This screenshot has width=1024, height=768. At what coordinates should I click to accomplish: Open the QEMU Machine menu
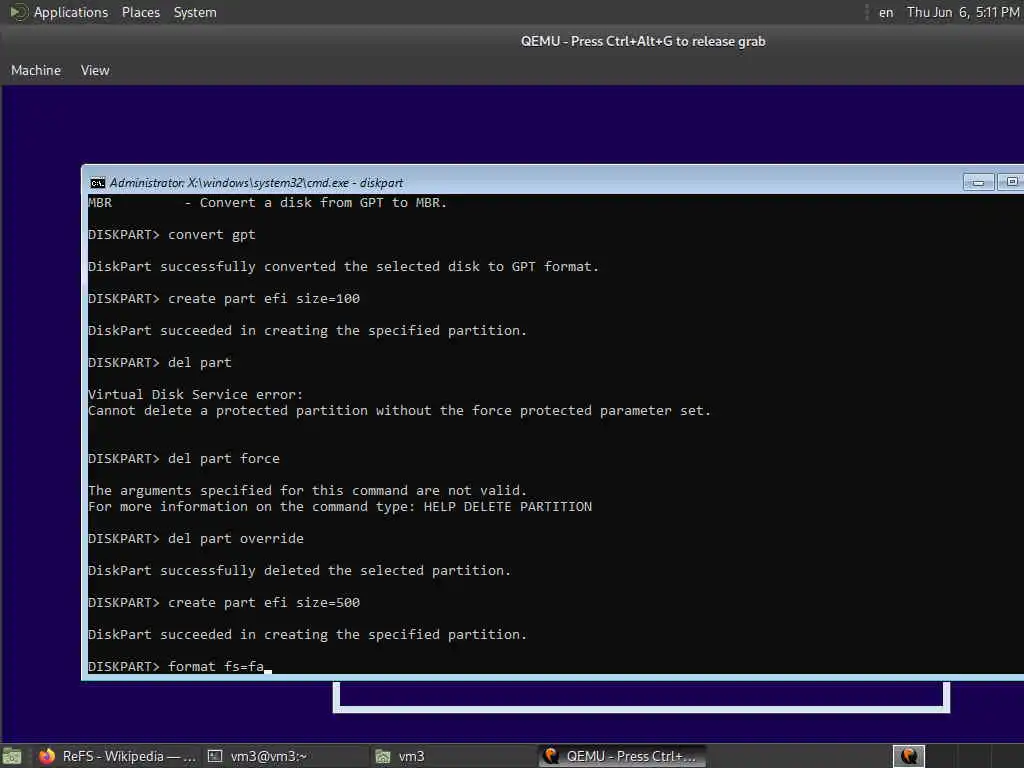[36, 70]
